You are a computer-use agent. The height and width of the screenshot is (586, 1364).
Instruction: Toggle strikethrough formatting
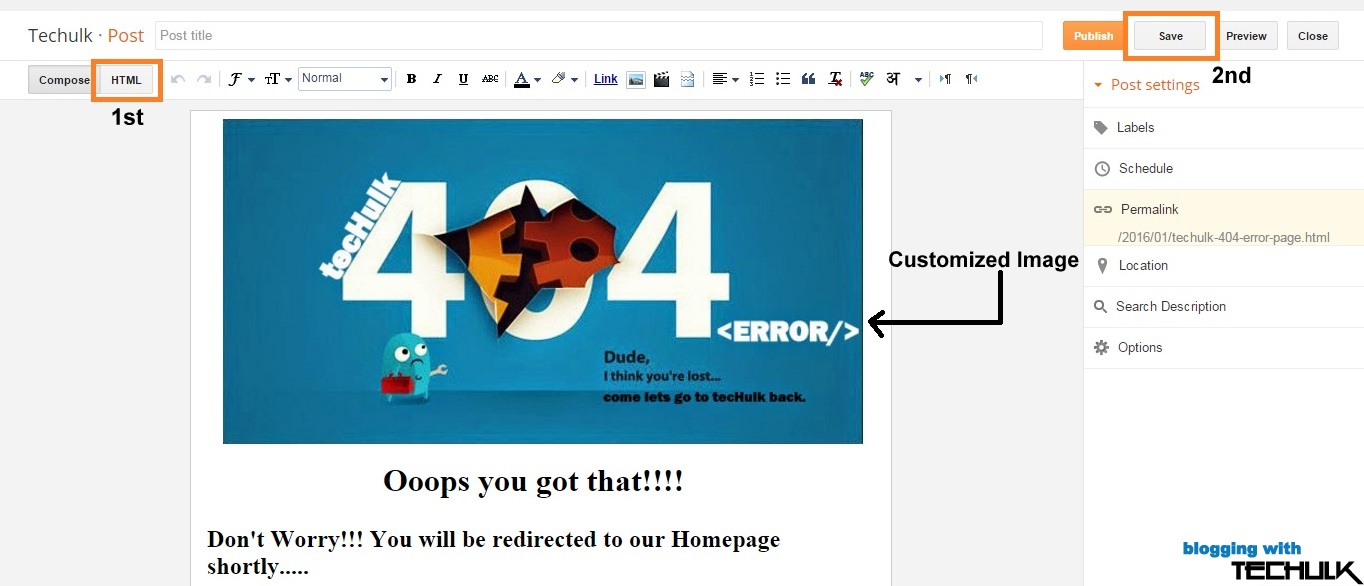[490, 79]
